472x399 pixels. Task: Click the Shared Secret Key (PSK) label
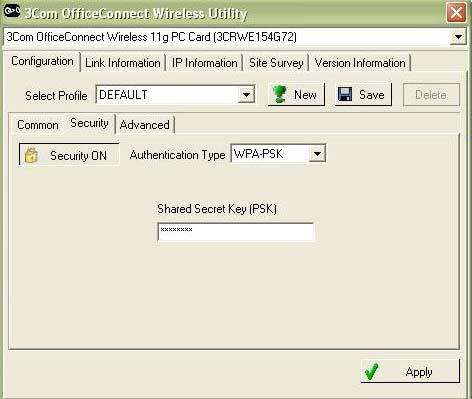click(217, 209)
